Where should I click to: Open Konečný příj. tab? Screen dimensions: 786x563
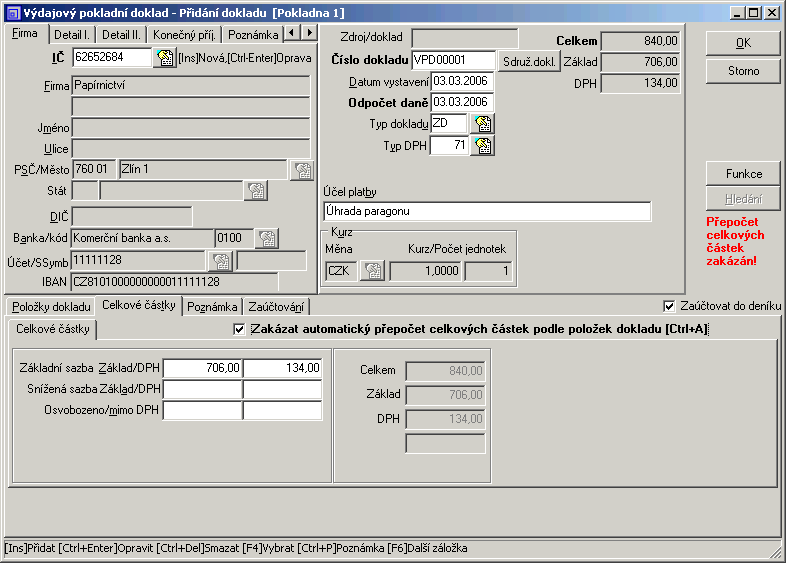pyautogui.click(x=184, y=35)
